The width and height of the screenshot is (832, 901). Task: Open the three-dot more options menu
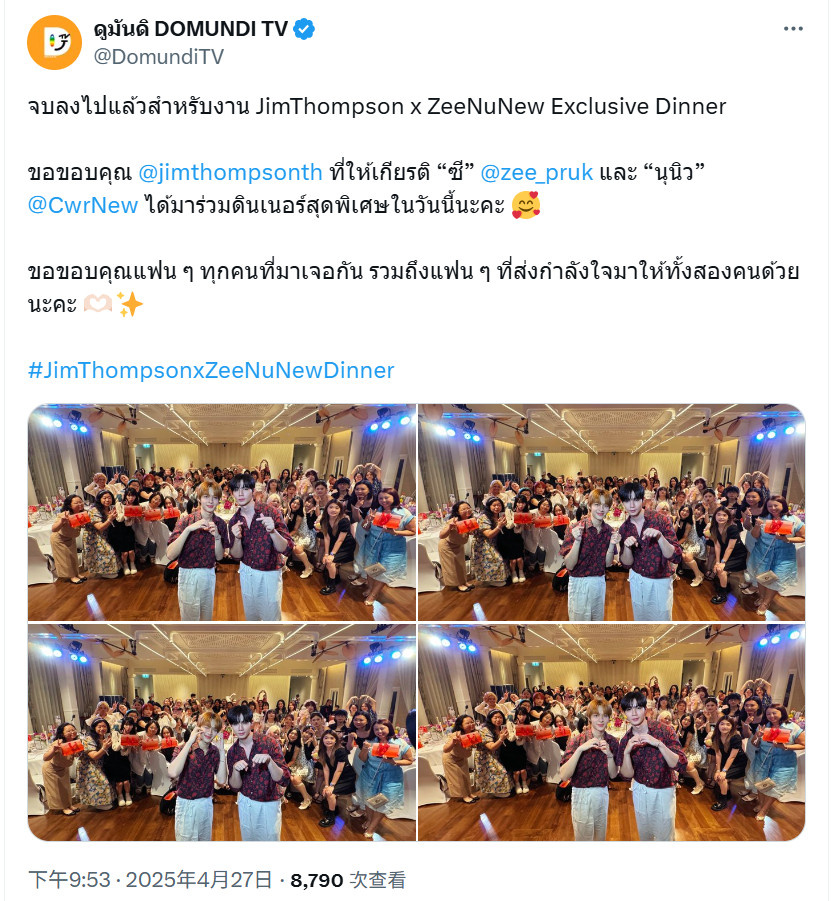click(x=793, y=29)
